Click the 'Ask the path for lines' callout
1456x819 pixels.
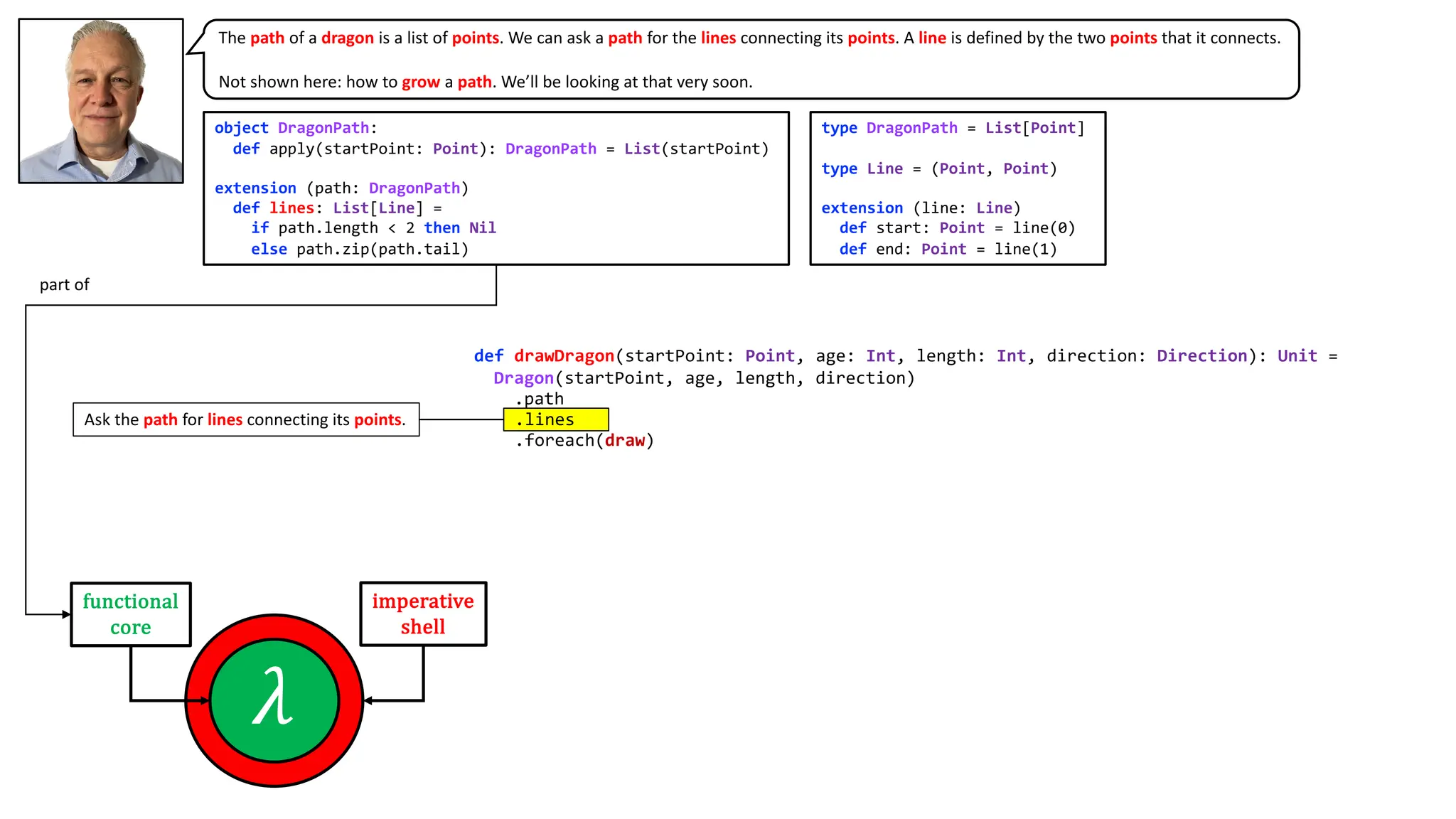coord(245,419)
